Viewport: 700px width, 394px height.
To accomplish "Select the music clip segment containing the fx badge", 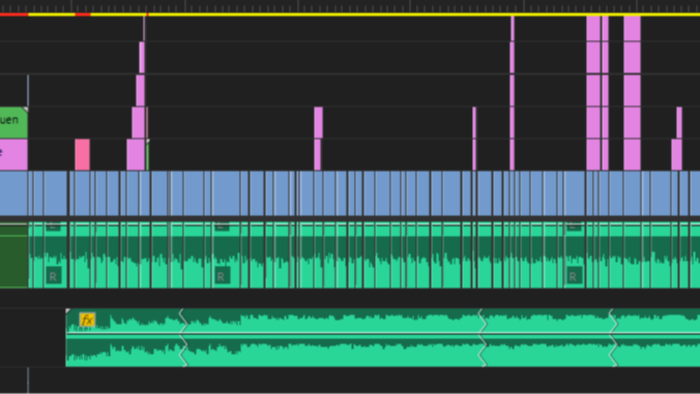I will click(x=124, y=337).
